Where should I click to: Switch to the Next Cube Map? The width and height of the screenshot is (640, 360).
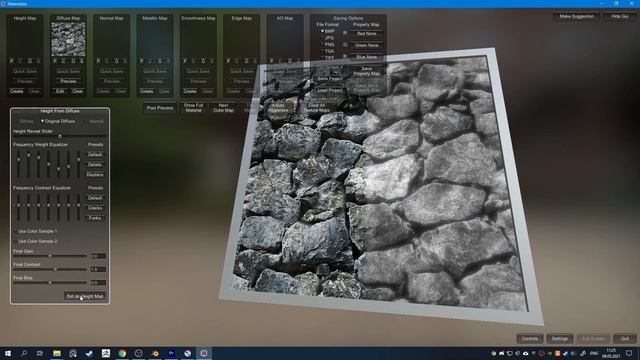tap(224, 108)
